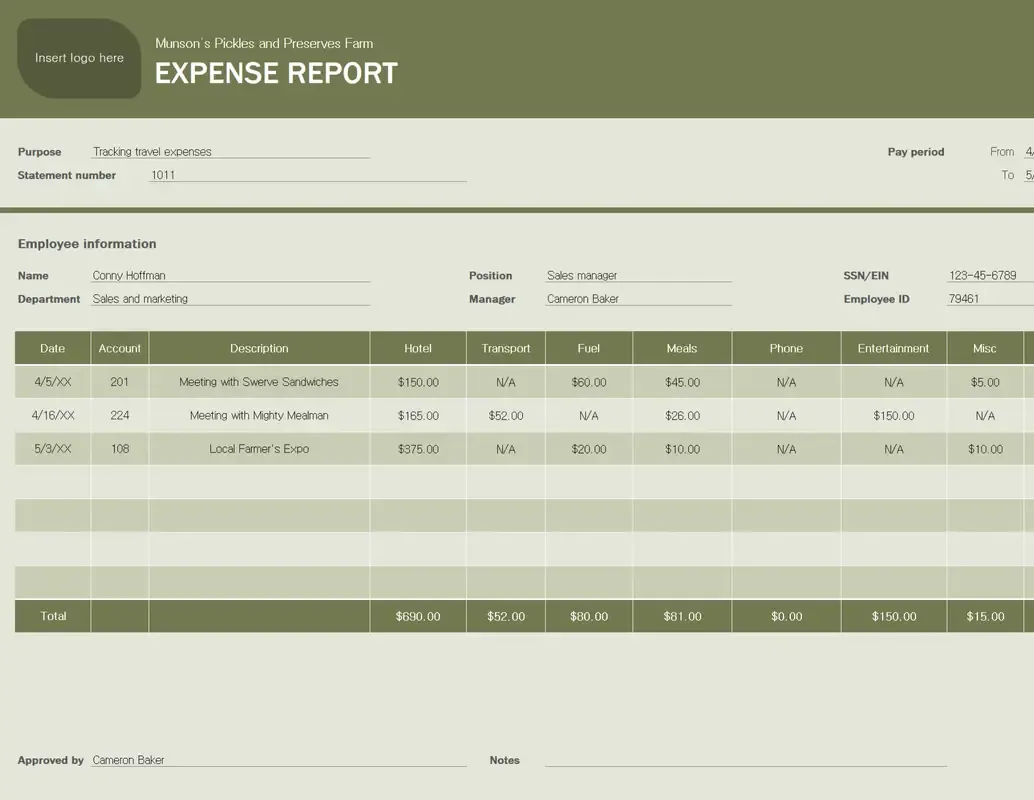Select the Account column header
Screen dimensions: 1034x800
point(119,348)
